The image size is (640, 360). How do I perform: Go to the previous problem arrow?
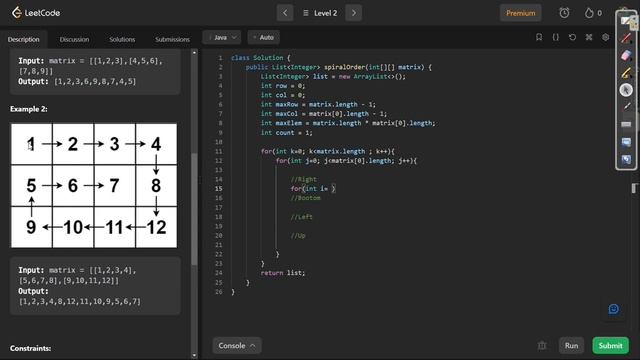pos(285,13)
